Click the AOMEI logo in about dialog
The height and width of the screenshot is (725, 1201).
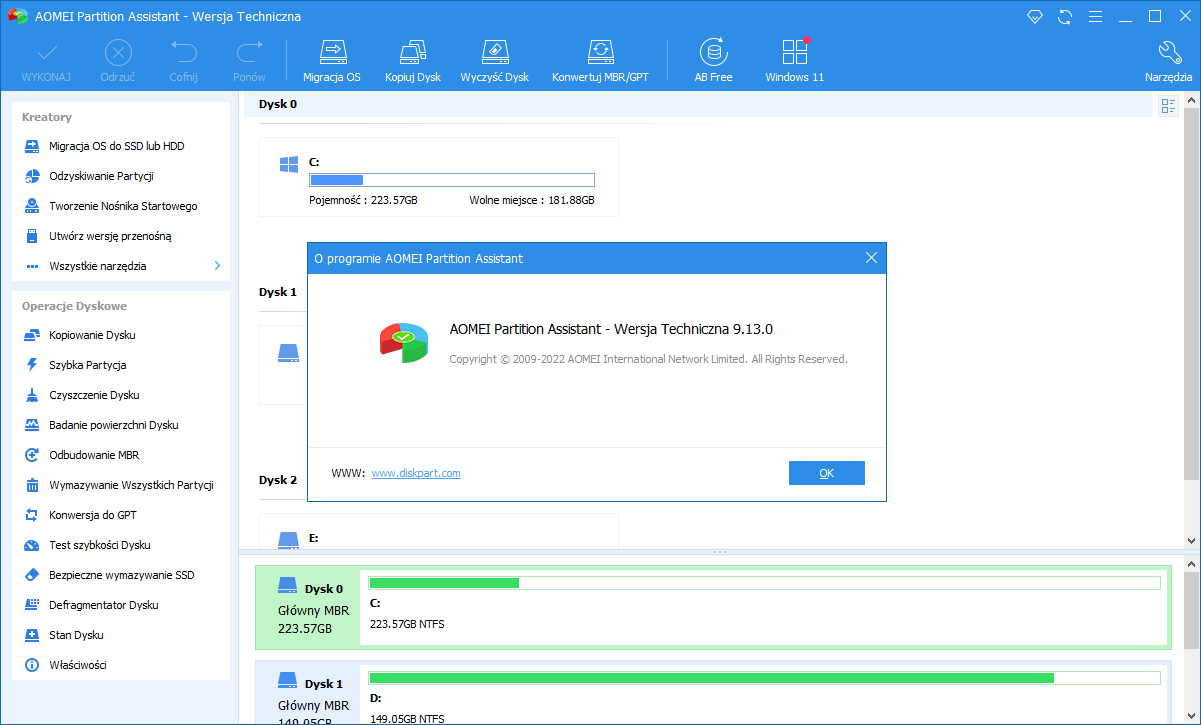404,343
